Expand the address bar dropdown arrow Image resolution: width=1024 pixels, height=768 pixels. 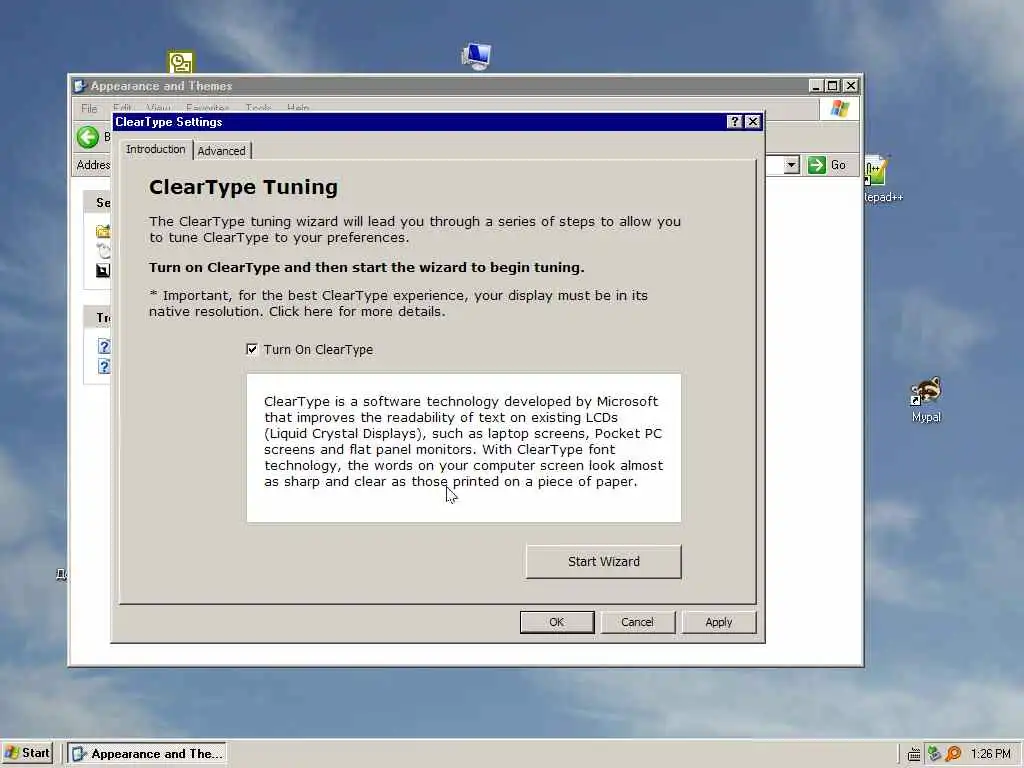[x=792, y=165]
